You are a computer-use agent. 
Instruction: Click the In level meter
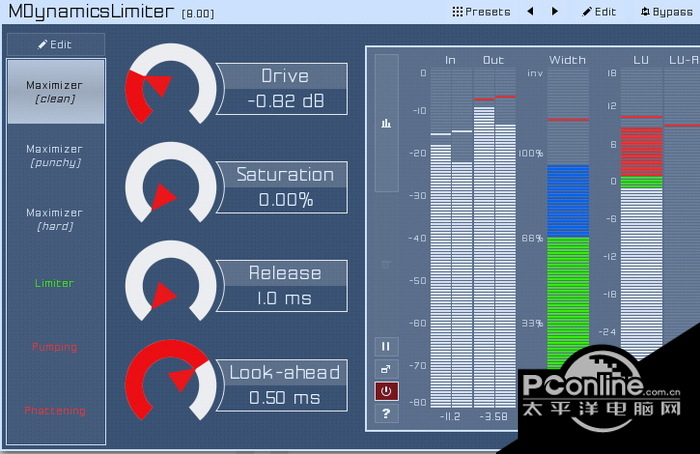pos(451,237)
